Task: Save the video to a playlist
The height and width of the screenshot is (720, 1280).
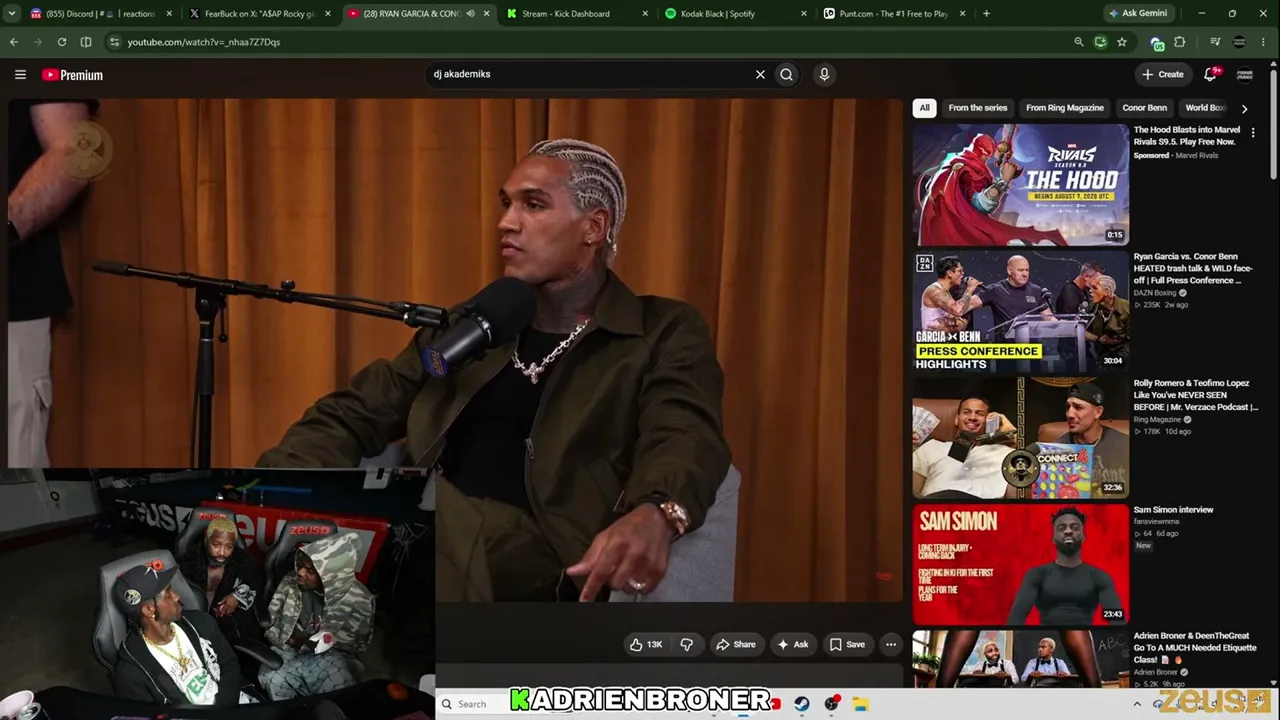Action: 847,645
